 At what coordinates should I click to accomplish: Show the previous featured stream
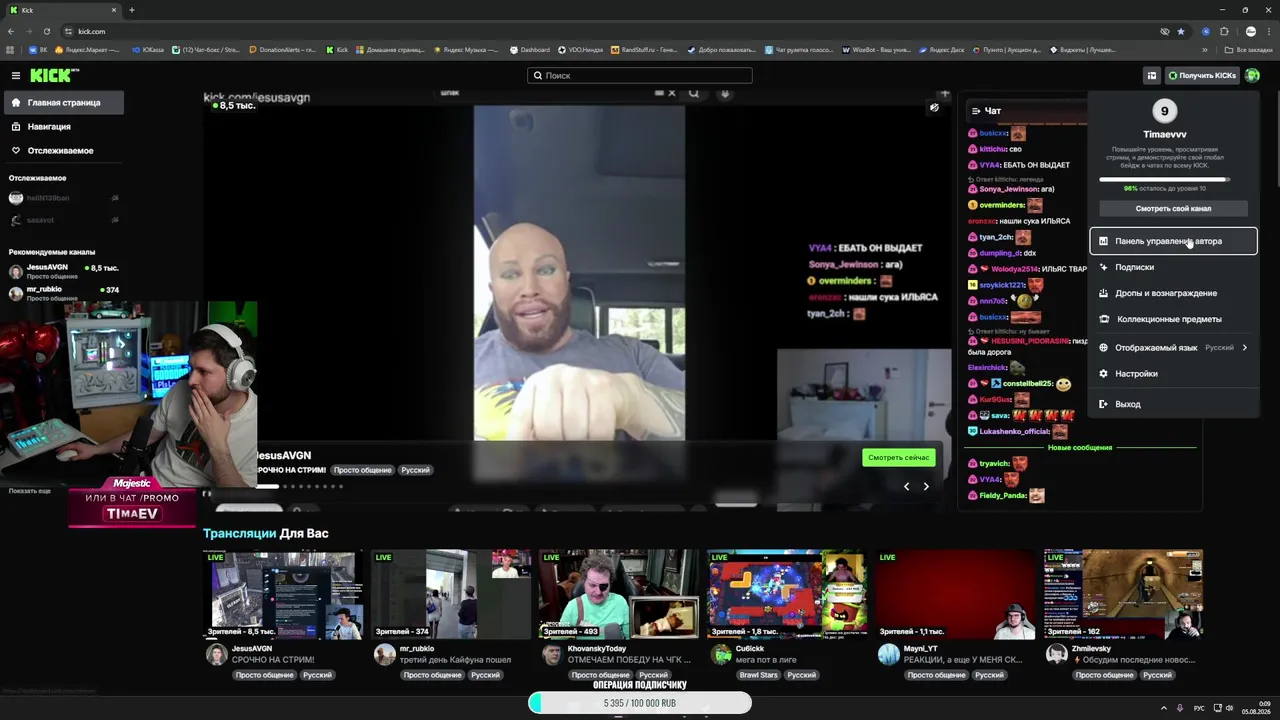click(907, 486)
